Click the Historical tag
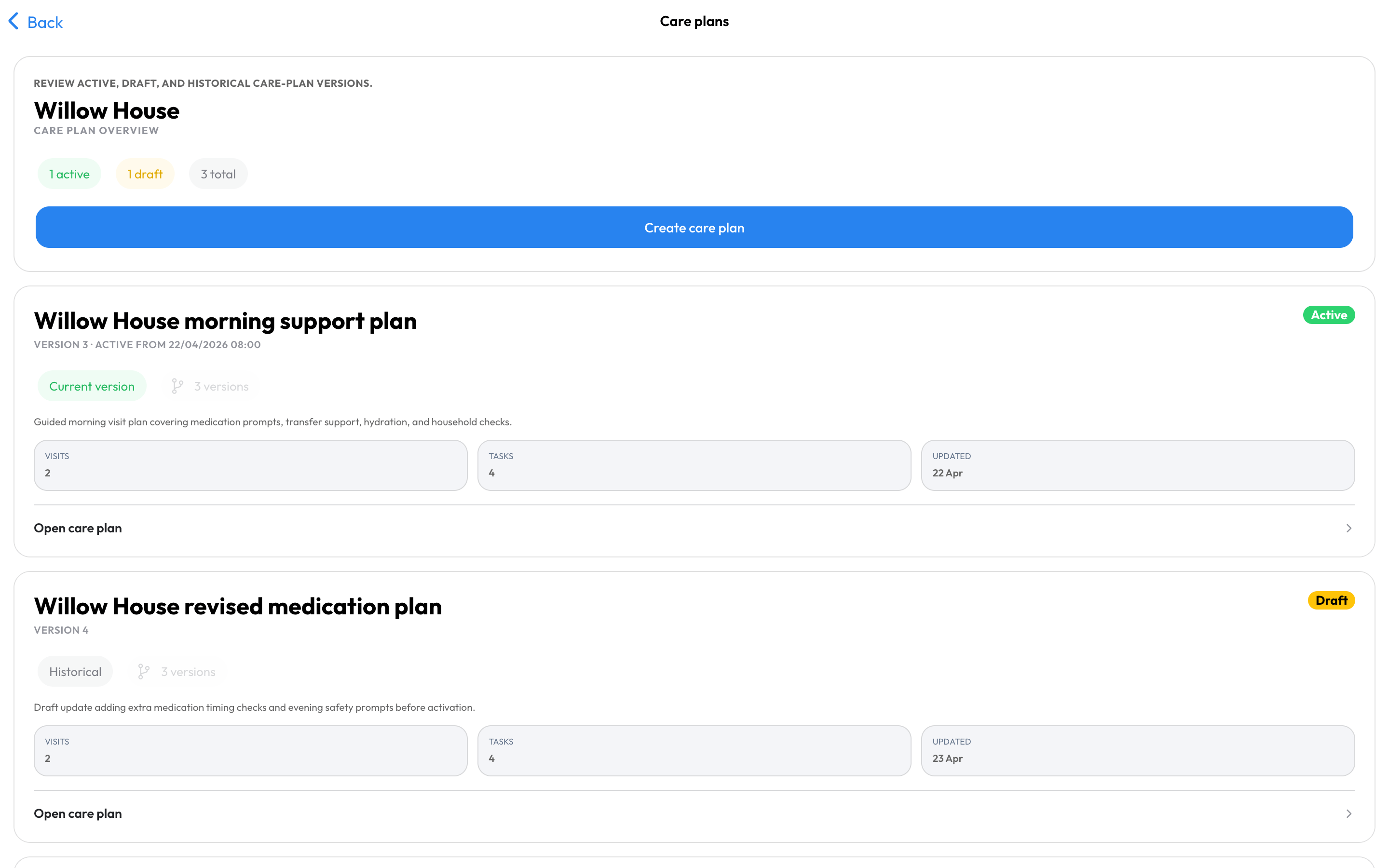 point(75,672)
